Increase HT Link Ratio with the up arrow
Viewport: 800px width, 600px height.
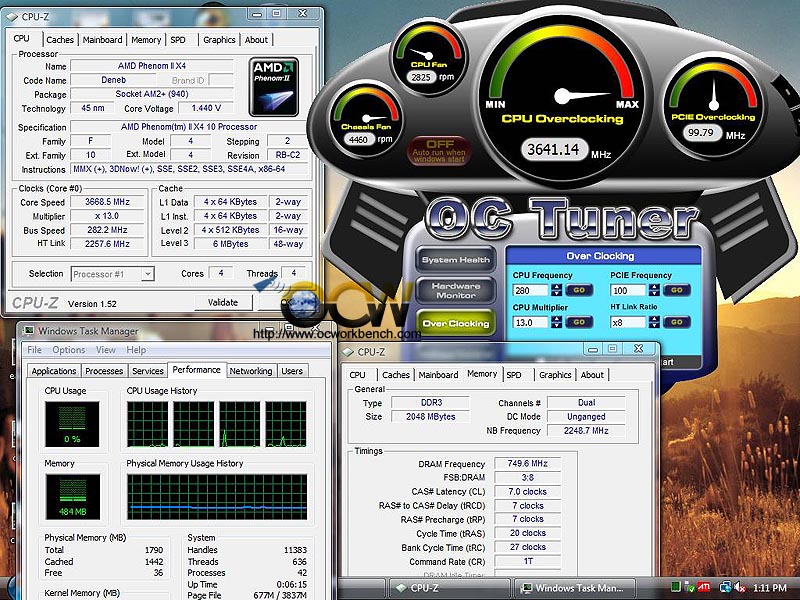654,319
